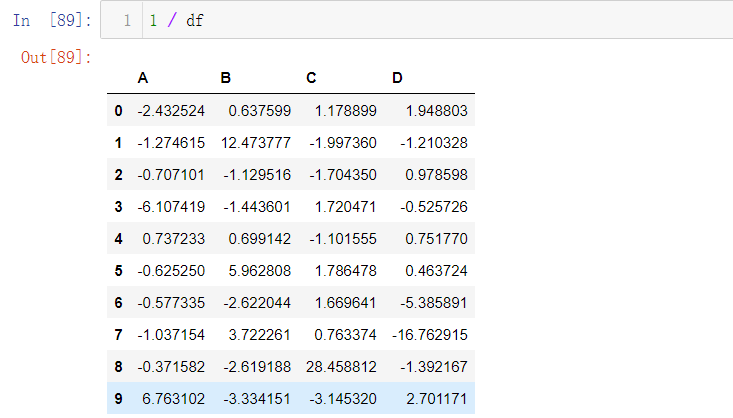Click the code cell input containing '1 / df'

[417, 20]
